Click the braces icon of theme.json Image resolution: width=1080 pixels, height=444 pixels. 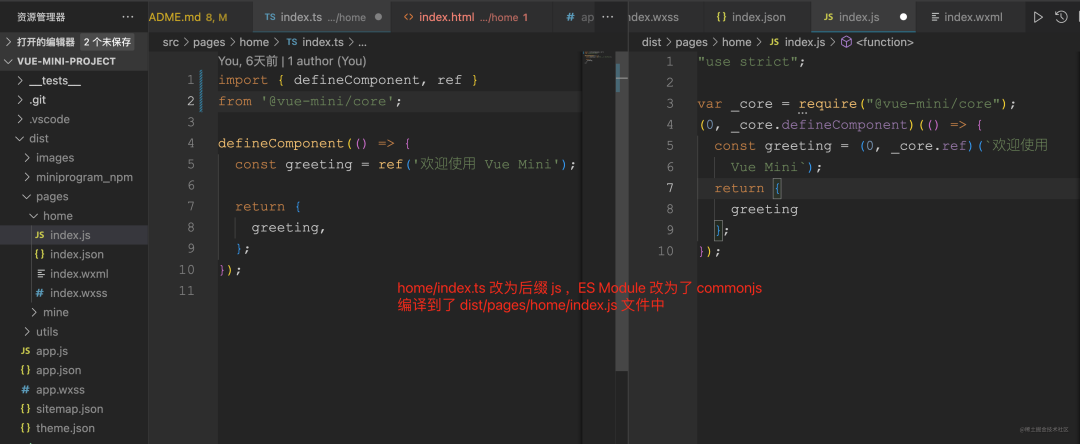25,428
